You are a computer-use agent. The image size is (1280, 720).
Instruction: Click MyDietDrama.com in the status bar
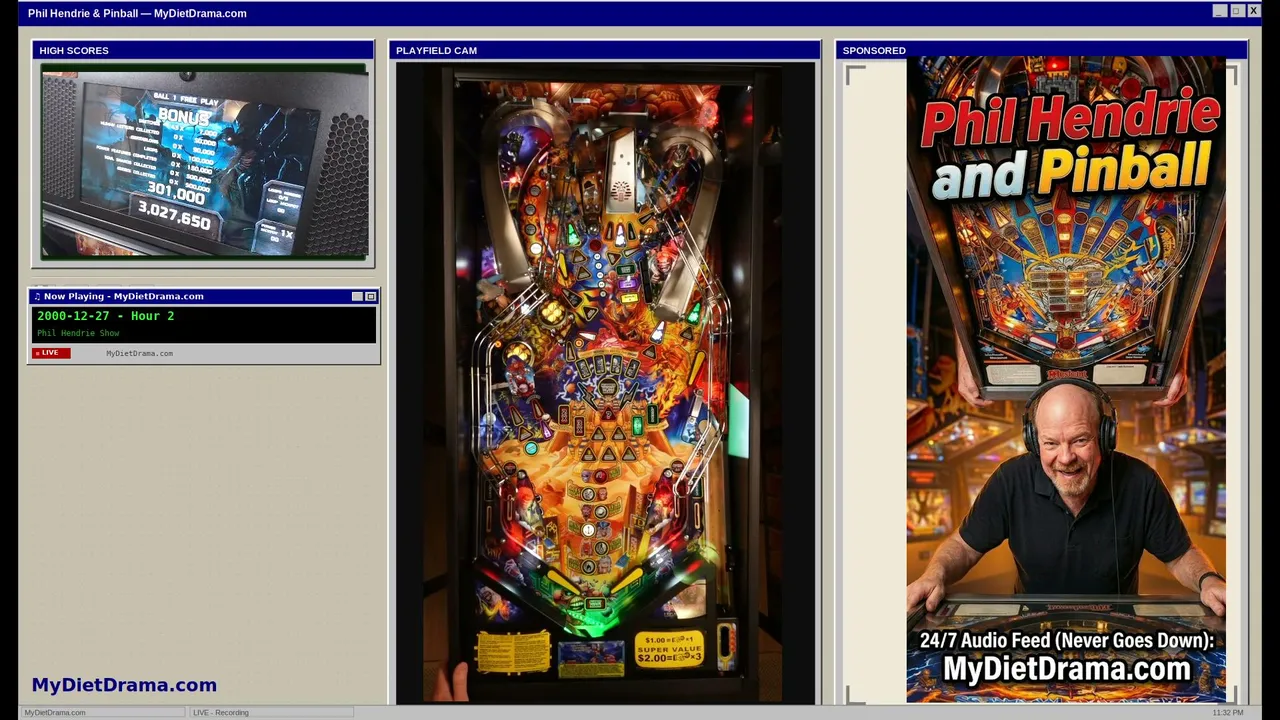(x=55, y=712)
